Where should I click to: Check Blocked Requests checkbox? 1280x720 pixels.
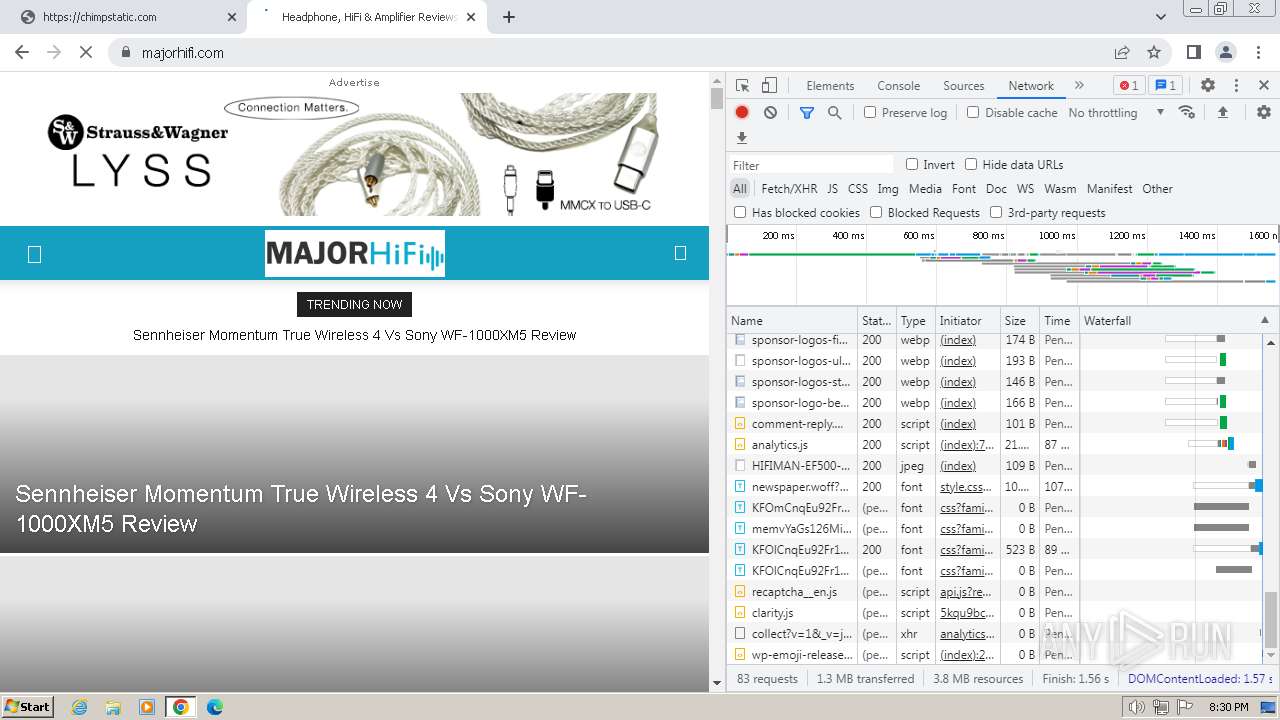pyautogui.click(x=876, y=212)
